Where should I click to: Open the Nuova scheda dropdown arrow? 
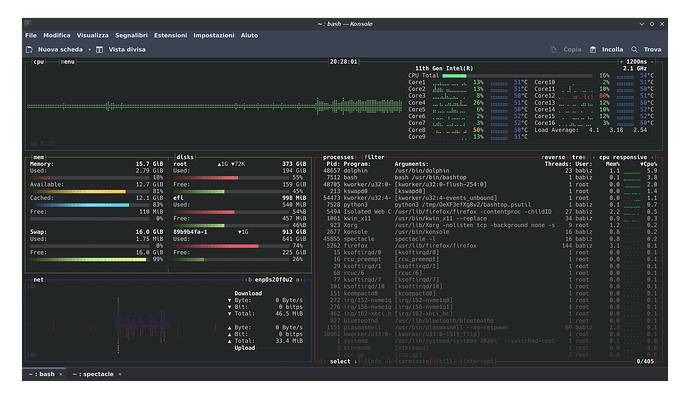pyautogui.click(x=88, y=49)
